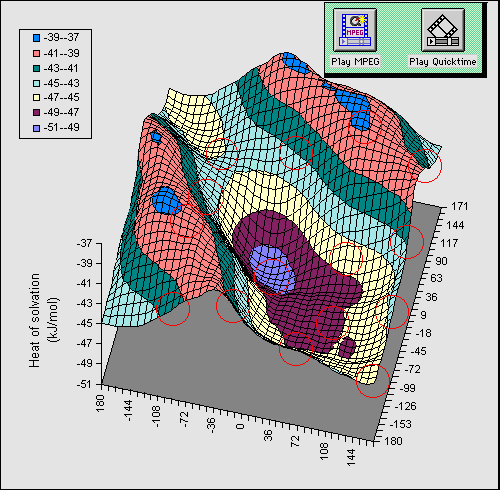500x490 pixels.
Task: Click the Play MPEG movie icon
Action: point(355,30)
